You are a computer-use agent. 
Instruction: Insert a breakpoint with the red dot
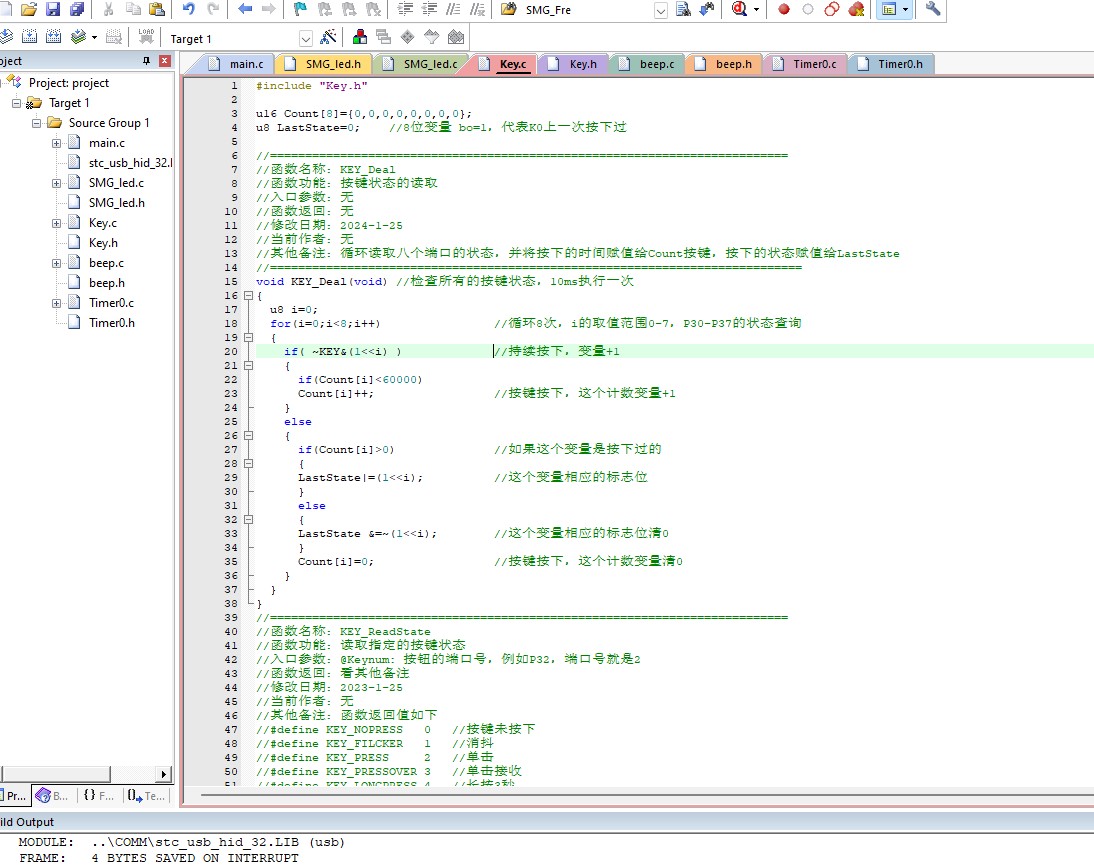[784, 9]
